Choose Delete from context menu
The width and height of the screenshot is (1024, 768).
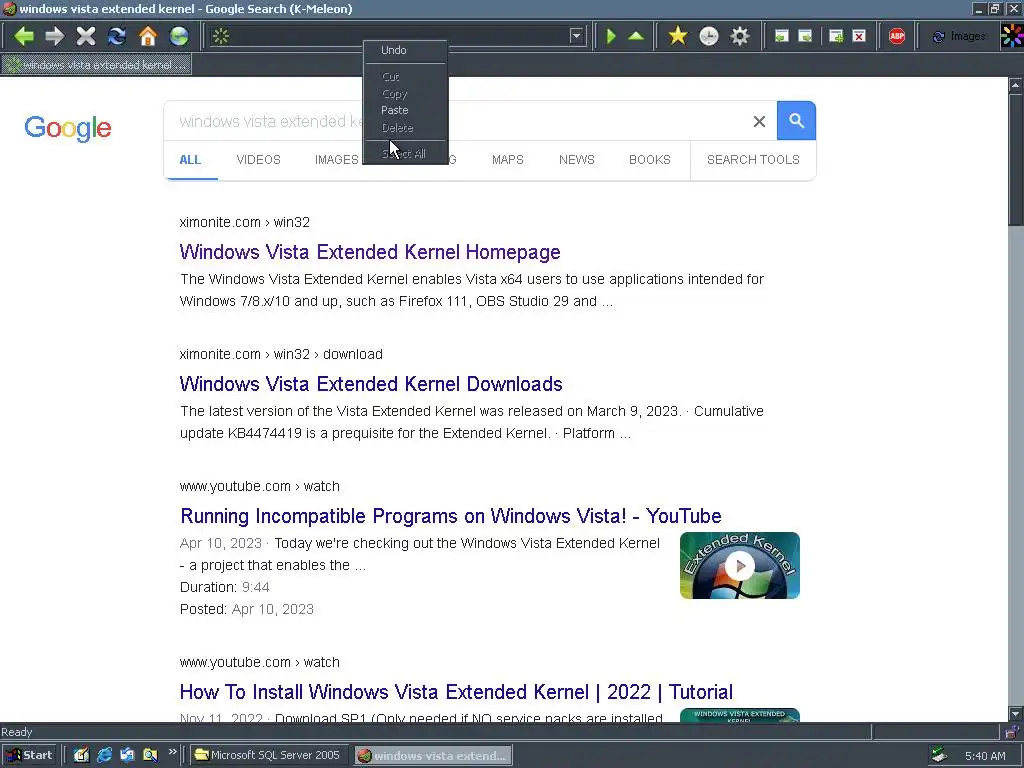(406, 128)
